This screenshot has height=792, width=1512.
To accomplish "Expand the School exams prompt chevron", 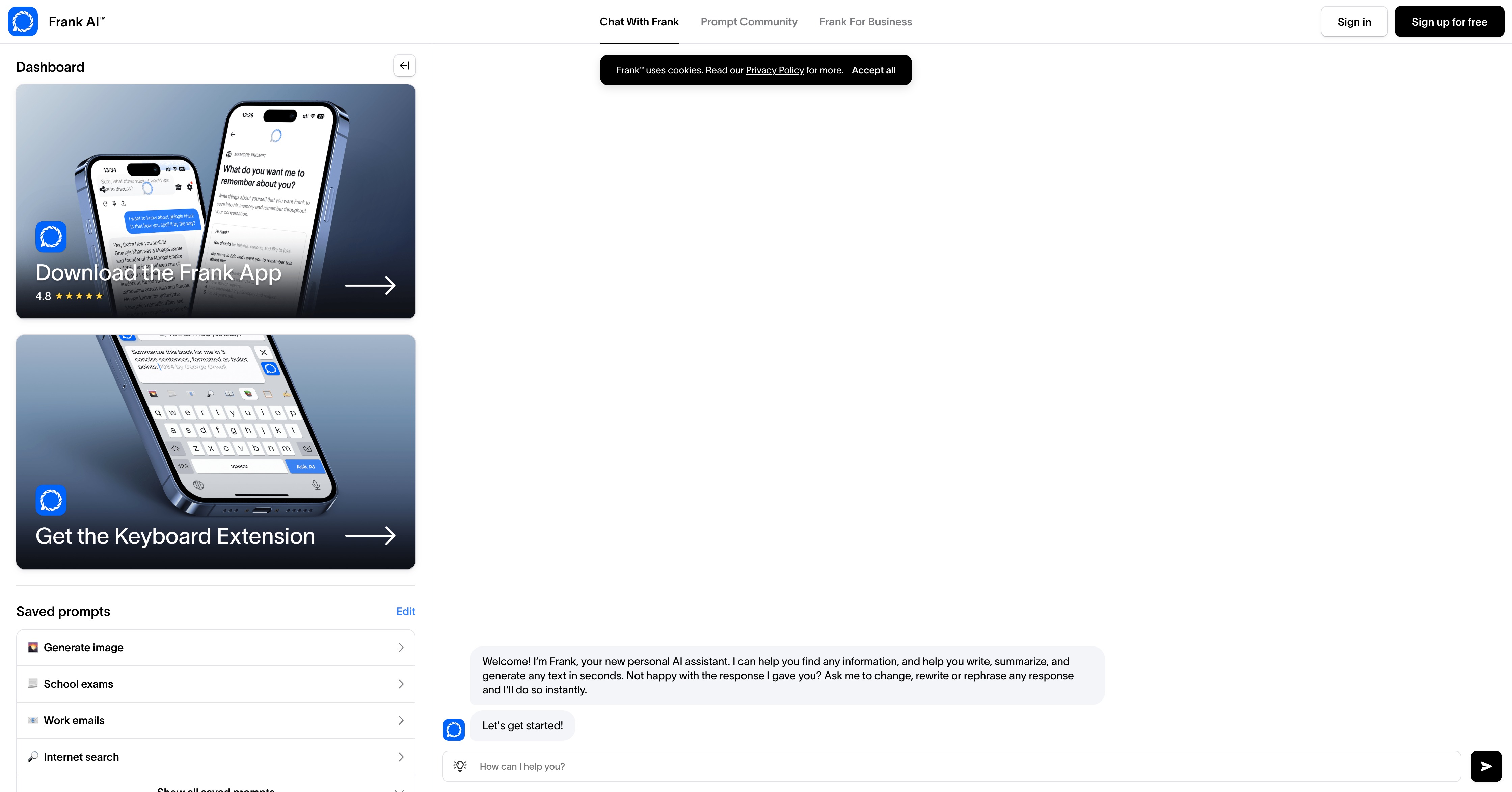I will click(401, 684).
